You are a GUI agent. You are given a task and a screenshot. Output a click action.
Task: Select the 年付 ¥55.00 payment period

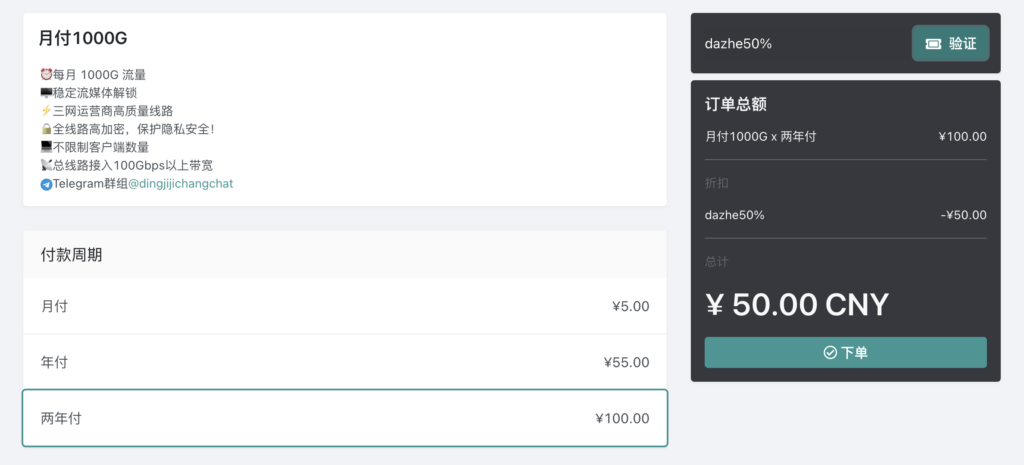click(x=345, y=362)
